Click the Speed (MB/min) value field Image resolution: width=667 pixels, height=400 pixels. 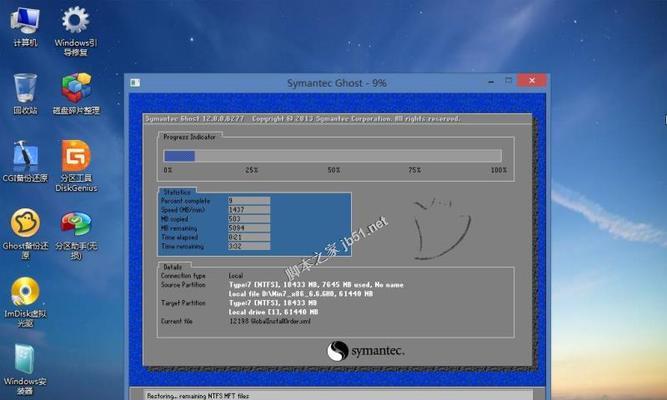248,210
